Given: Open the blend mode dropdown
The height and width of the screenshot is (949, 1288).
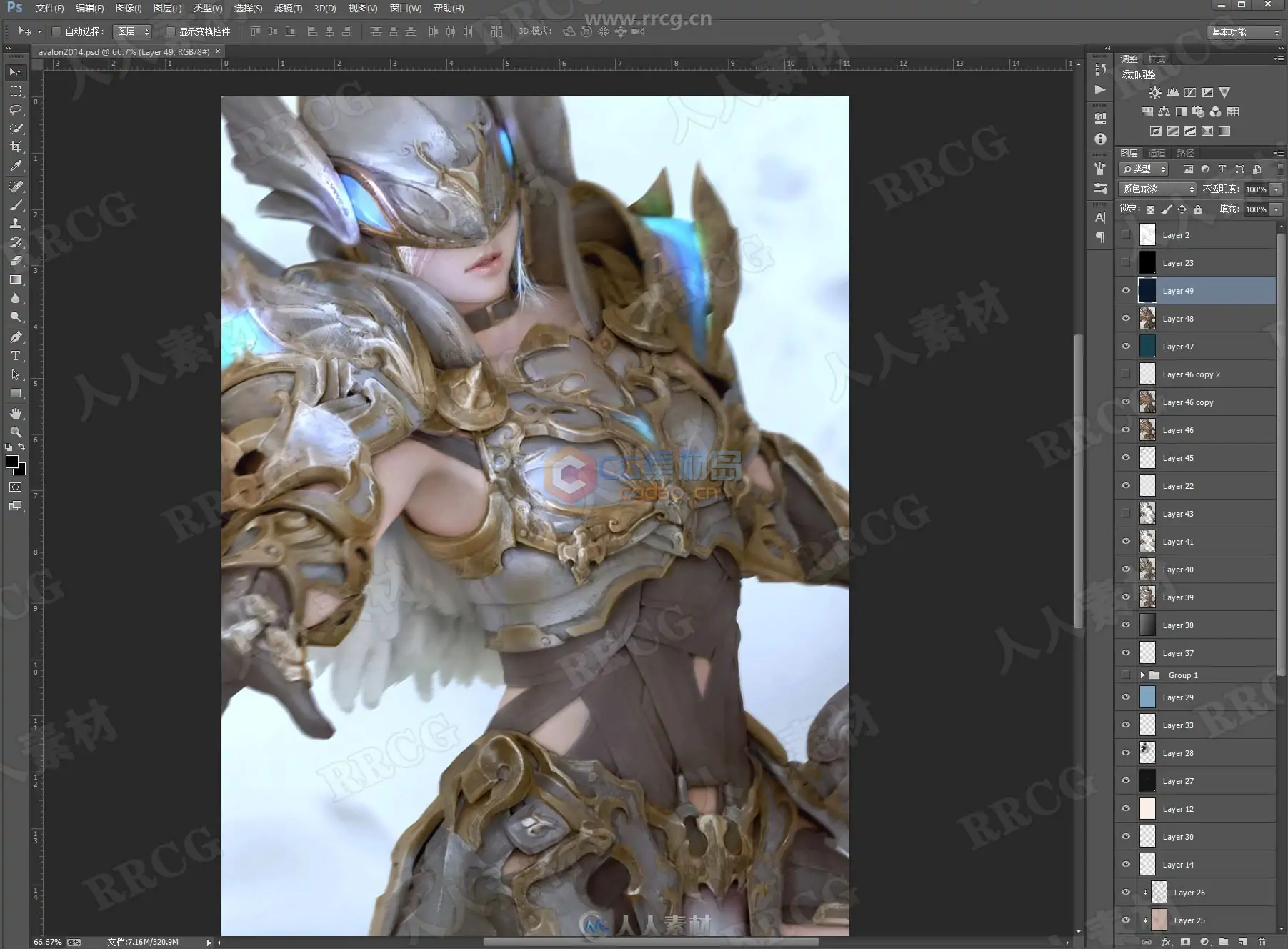Looking at the screenshot, I should pos(1157,189).
